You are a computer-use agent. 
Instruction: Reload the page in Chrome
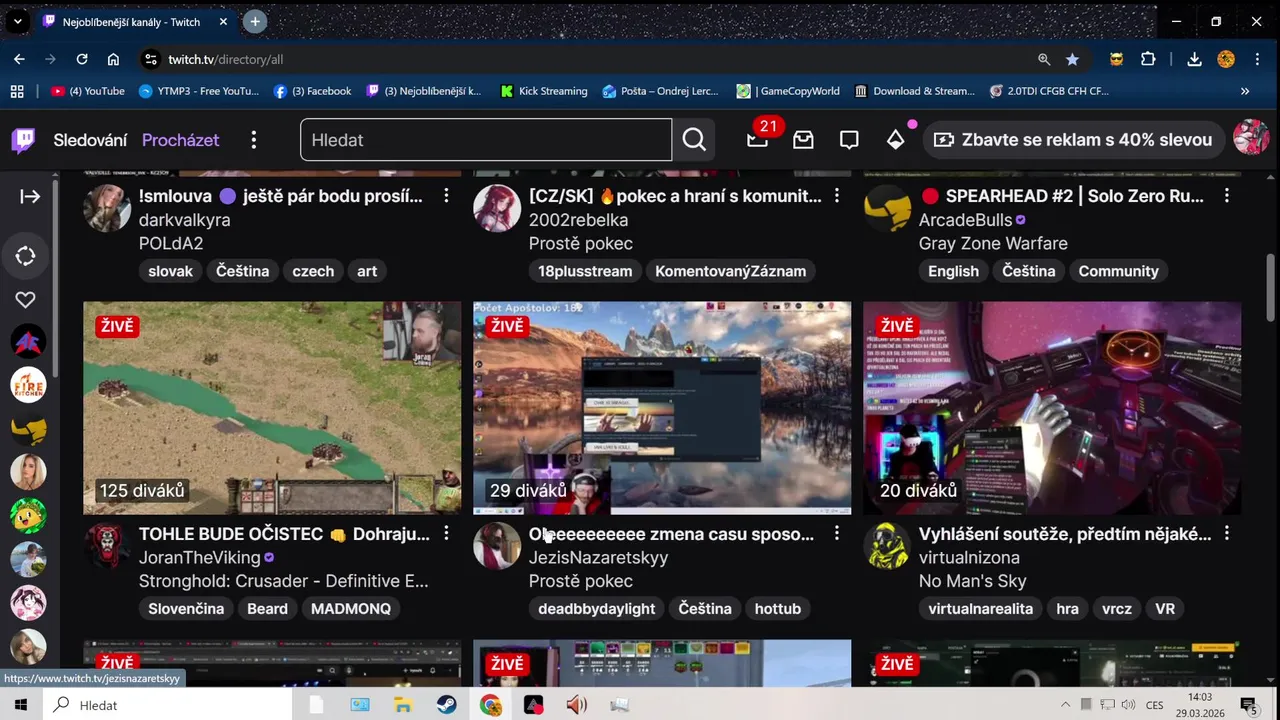coord(82,59)
